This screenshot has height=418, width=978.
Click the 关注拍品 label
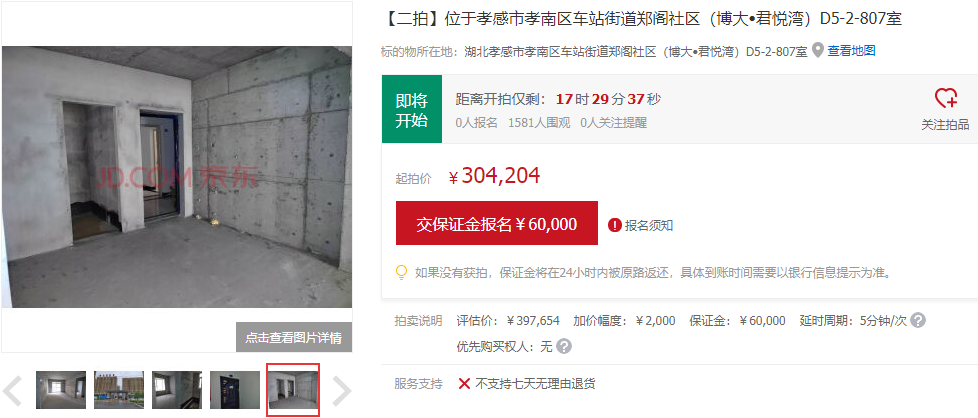coord(946,125)
